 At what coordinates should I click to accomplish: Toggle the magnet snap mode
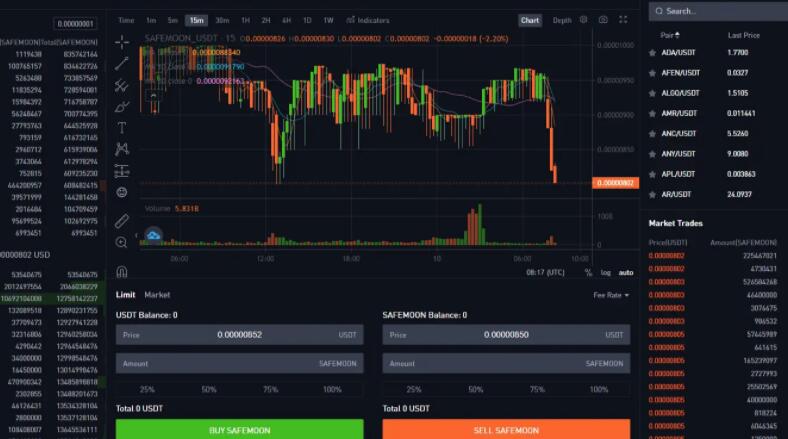(122, 272)
